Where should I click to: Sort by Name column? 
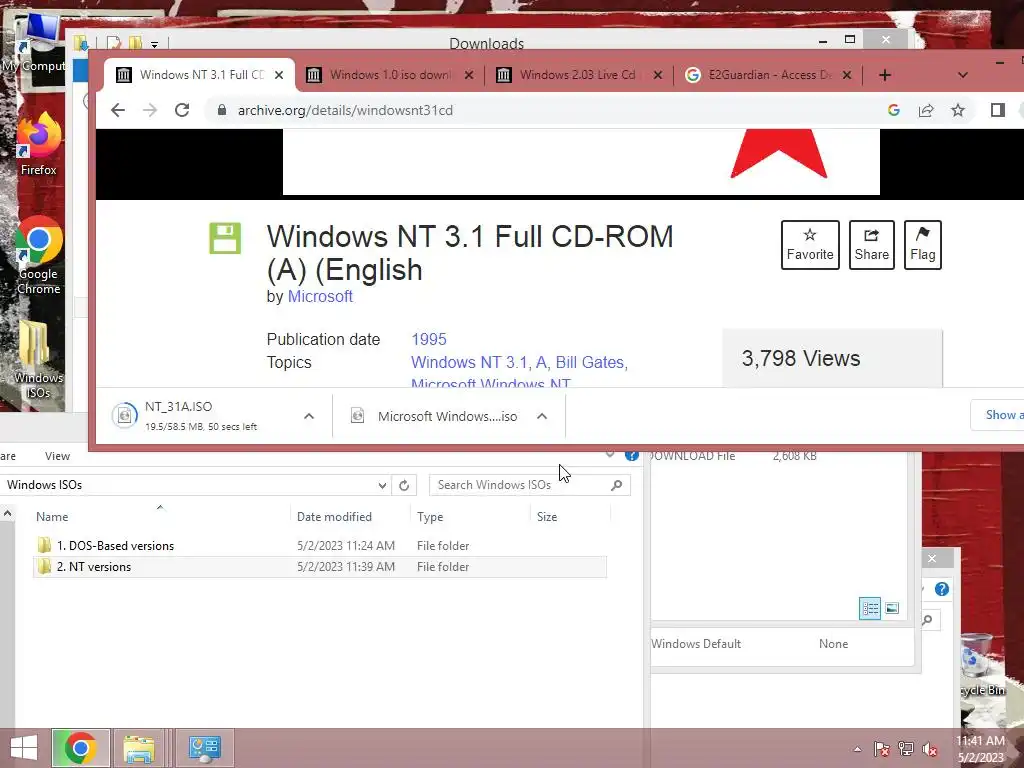pos(52,517)
